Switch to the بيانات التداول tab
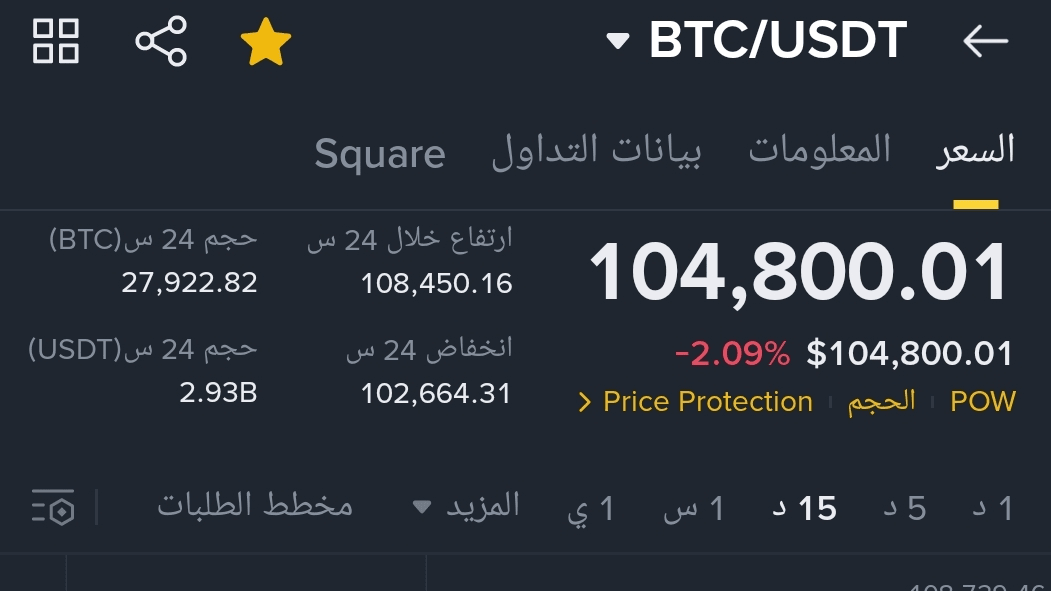1051x591 pixels. [597, 151]
